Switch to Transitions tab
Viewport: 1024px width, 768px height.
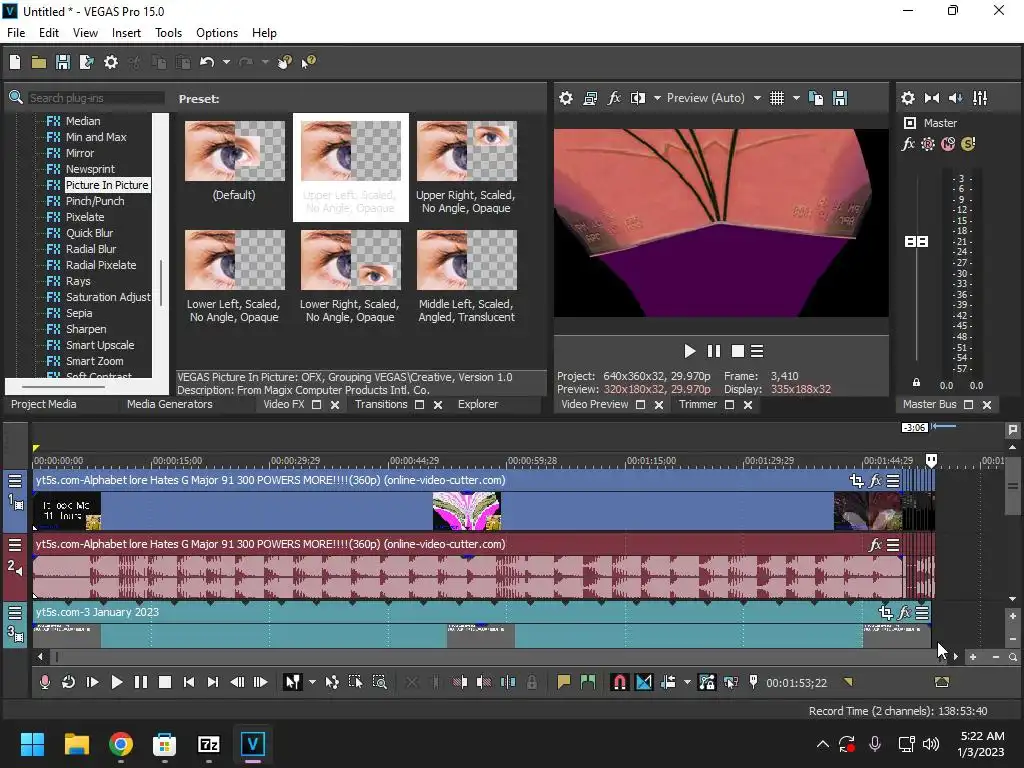coord(381,404)
